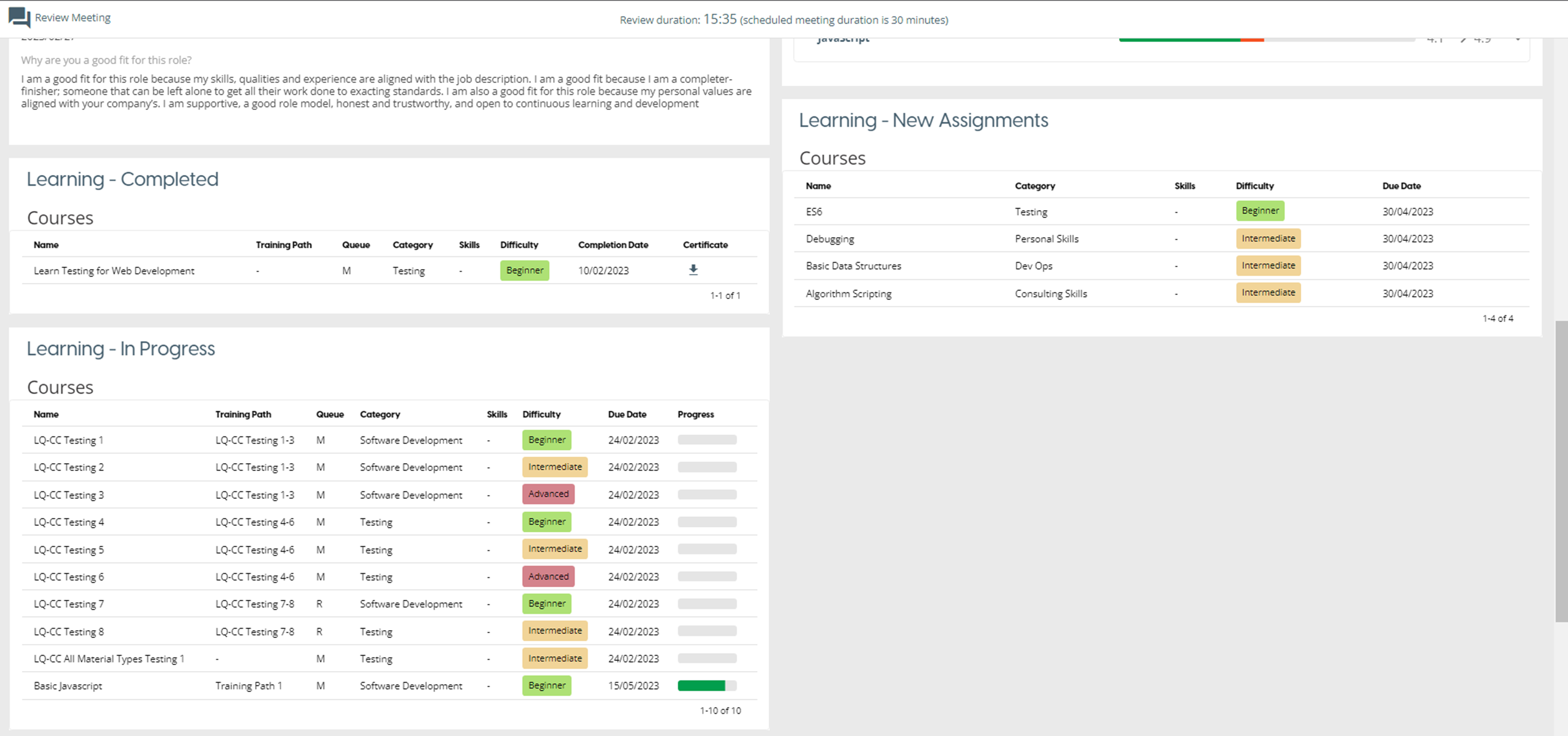Click the Training Path header in In Progress
Screen dimensions: 1568x736
tap(243, 414)
